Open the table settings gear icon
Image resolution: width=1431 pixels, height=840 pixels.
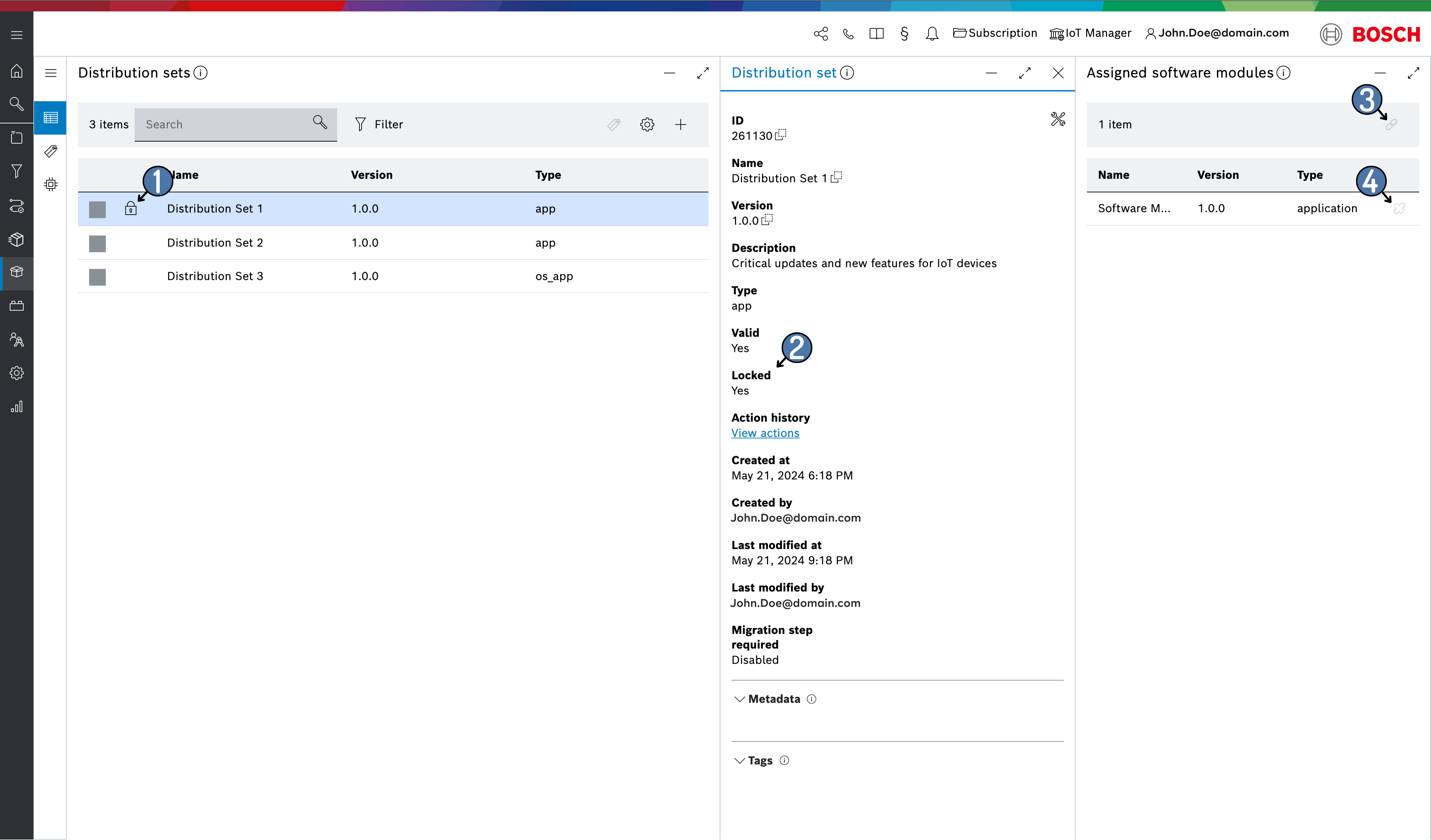tap(647, 124)
